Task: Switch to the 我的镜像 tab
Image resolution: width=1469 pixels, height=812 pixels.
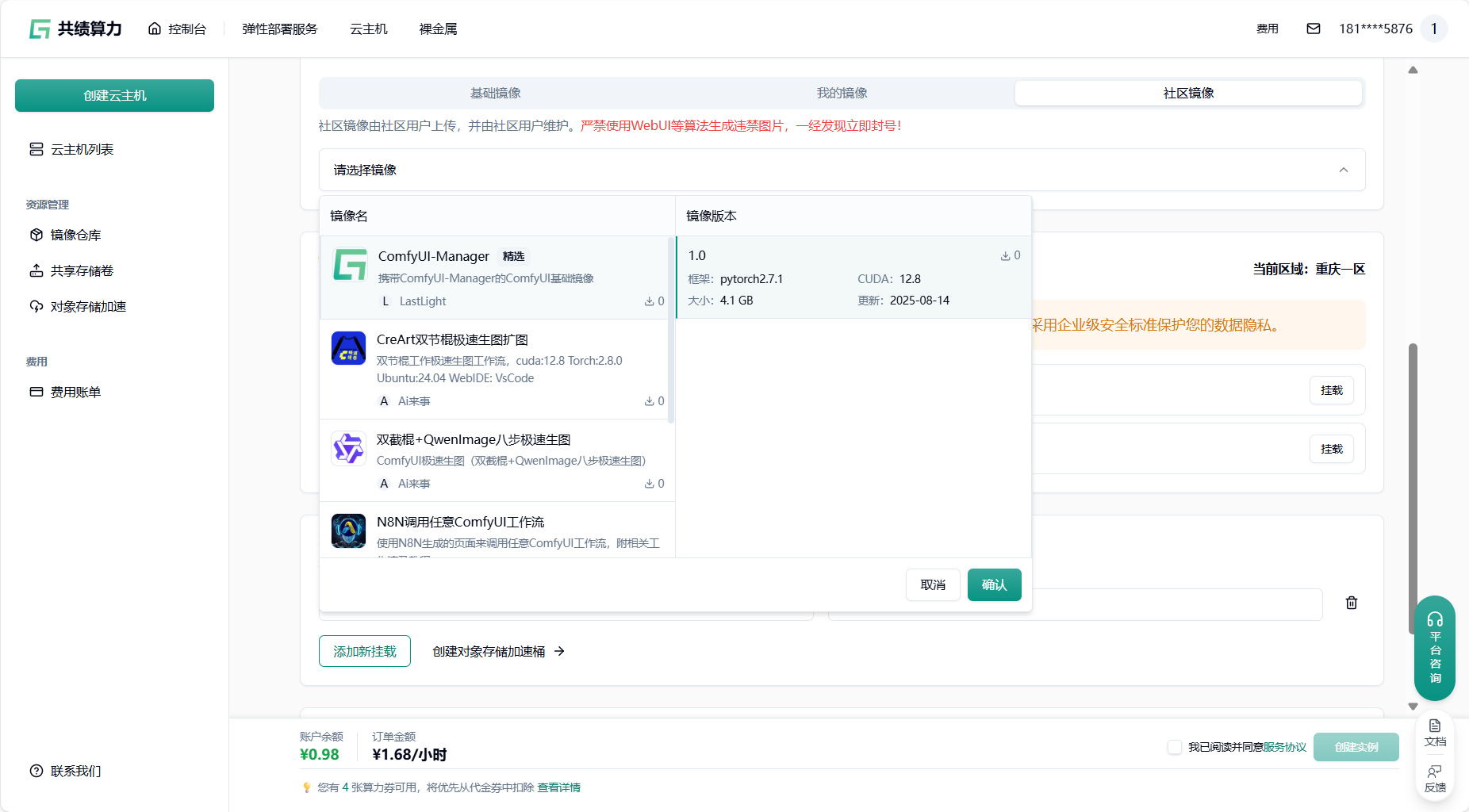Action: [842, 93]
